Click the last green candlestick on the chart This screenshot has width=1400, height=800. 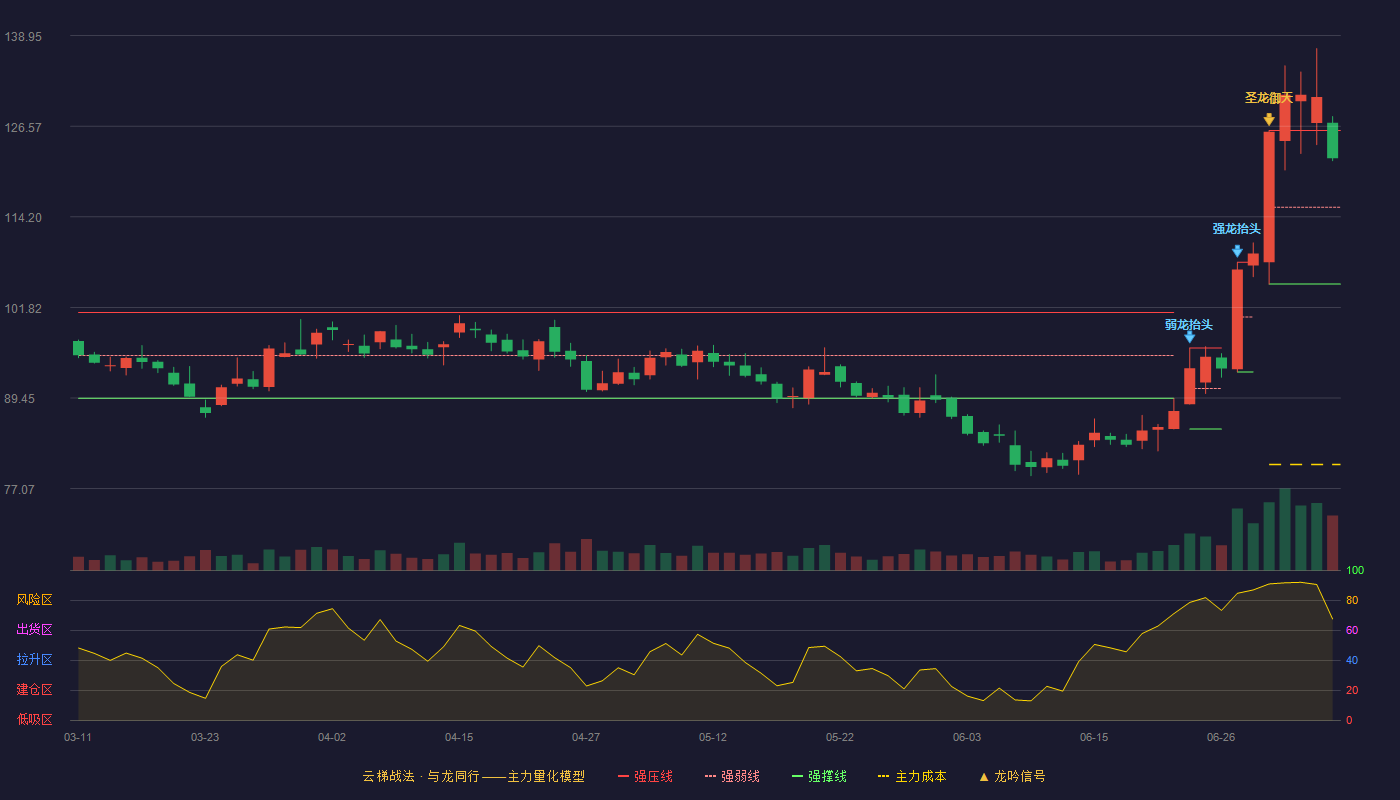pyautogui.click(x=1333, y=140)
